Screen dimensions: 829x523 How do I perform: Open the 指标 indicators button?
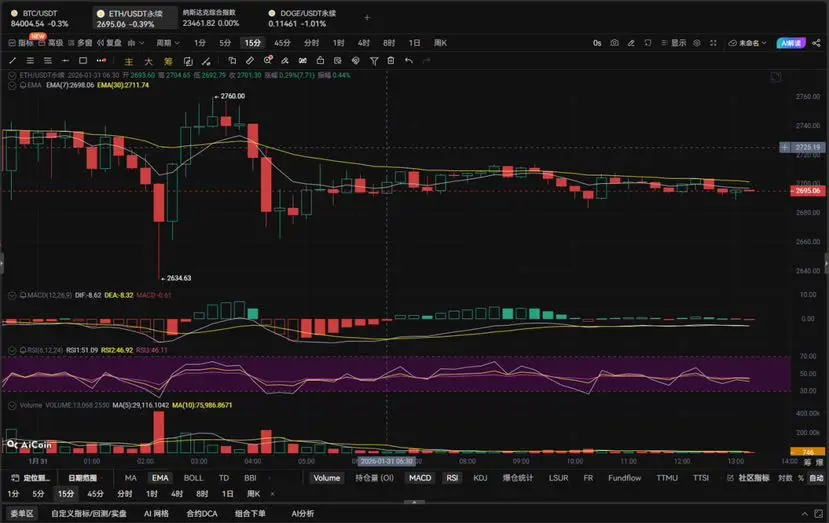(21, 43)
